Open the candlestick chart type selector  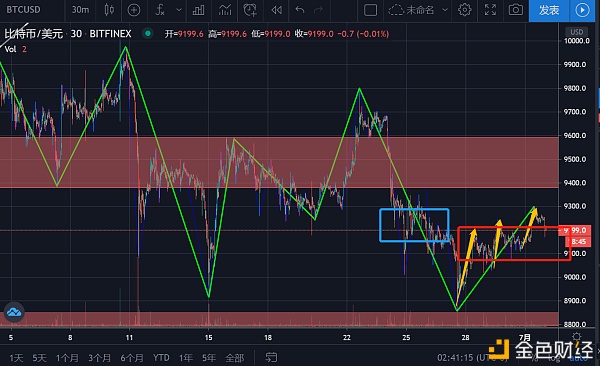[109, 10]
